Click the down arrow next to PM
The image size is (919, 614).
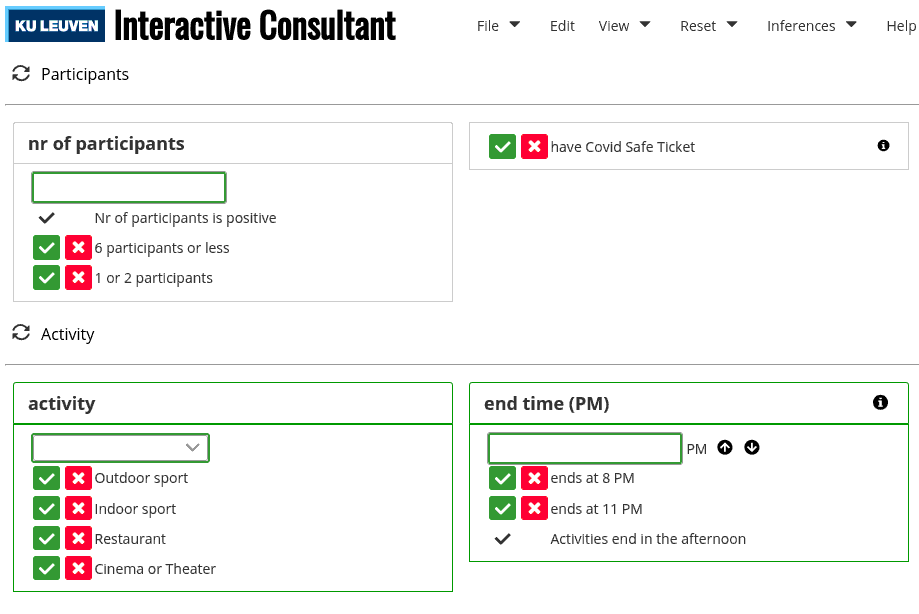point(752,448)
